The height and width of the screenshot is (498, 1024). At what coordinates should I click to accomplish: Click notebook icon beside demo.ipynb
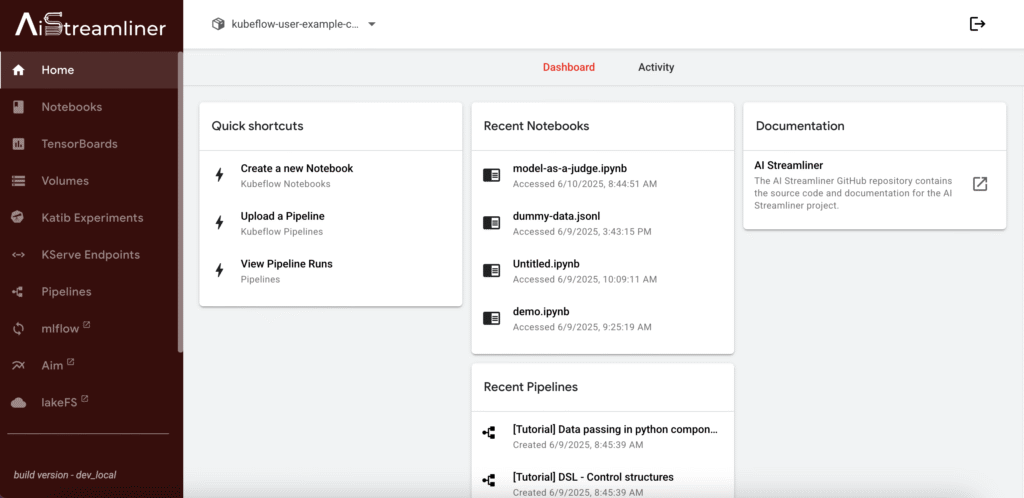click(x=491, y=318)
